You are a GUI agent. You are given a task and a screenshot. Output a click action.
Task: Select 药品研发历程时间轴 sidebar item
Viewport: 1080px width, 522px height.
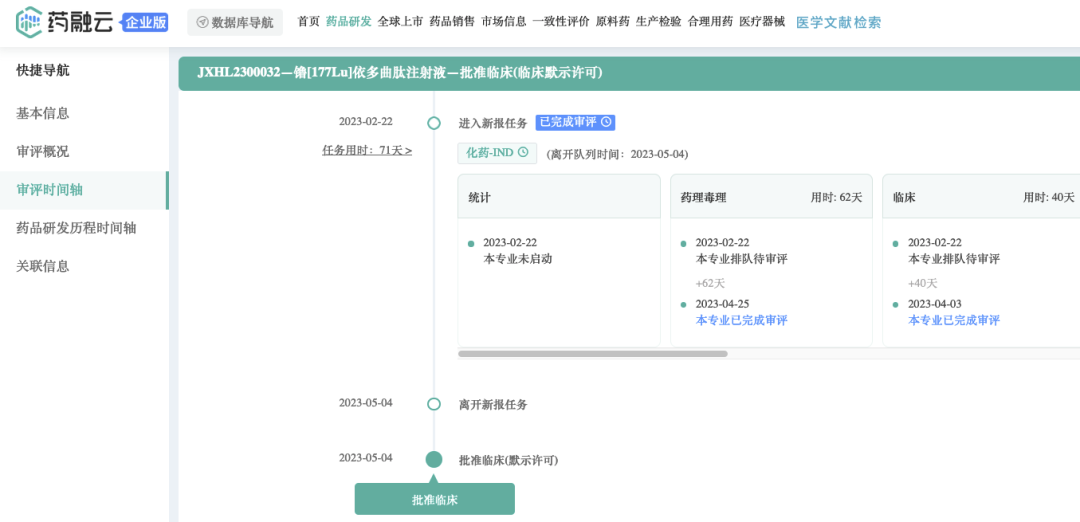[x=76, y=228]
